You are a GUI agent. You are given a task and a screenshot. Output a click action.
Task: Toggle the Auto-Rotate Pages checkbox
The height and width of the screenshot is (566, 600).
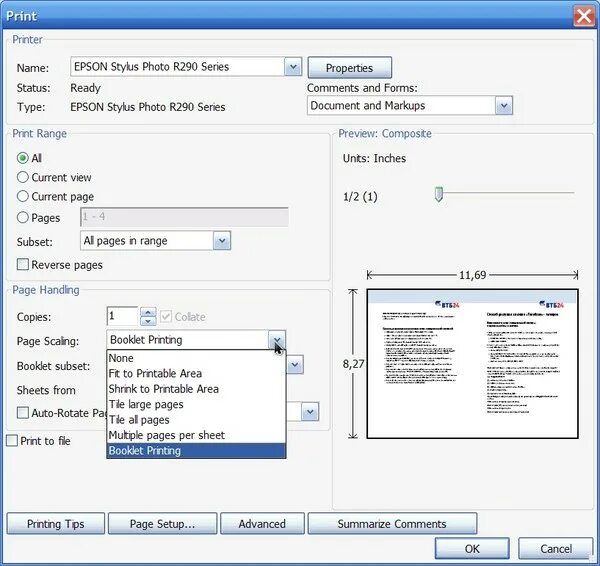[x=23, y=413]
